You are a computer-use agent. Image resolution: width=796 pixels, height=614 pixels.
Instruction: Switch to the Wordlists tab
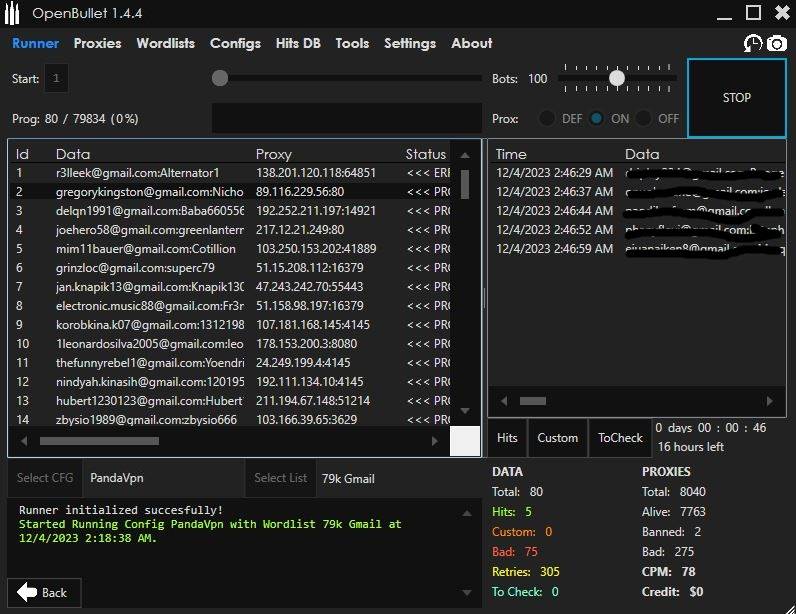pos(165,43)
